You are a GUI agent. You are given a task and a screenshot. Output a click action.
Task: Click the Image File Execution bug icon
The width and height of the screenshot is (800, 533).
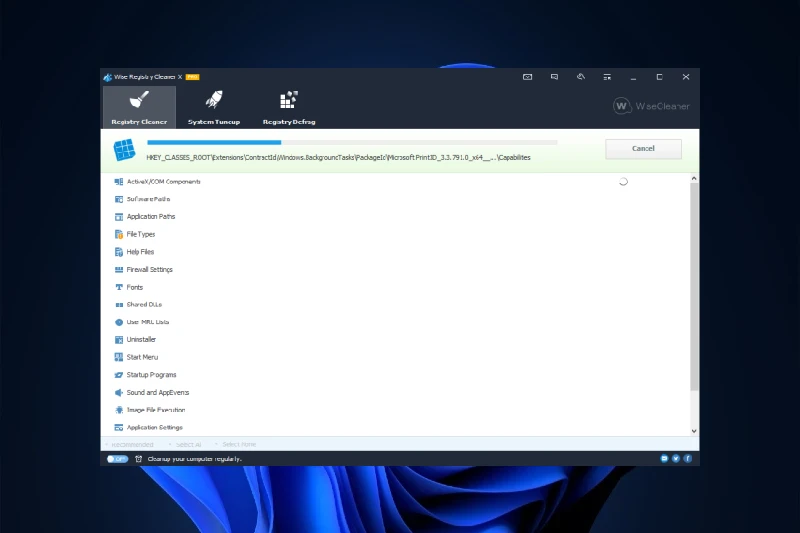pyautogui.click(x=119, y=410)
